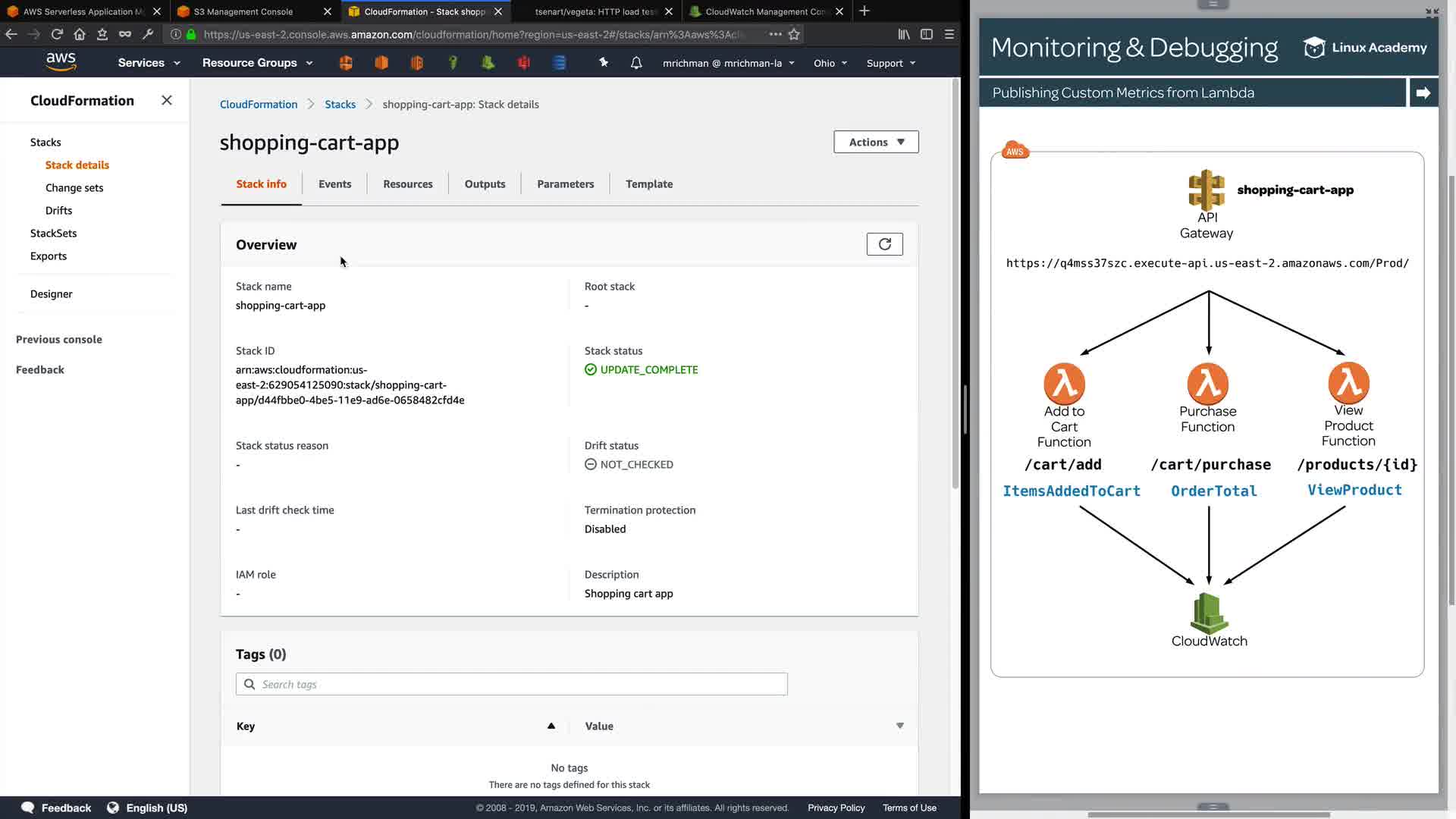
Task: Open Change sets in the sidebar
Action: pos(74,188)
